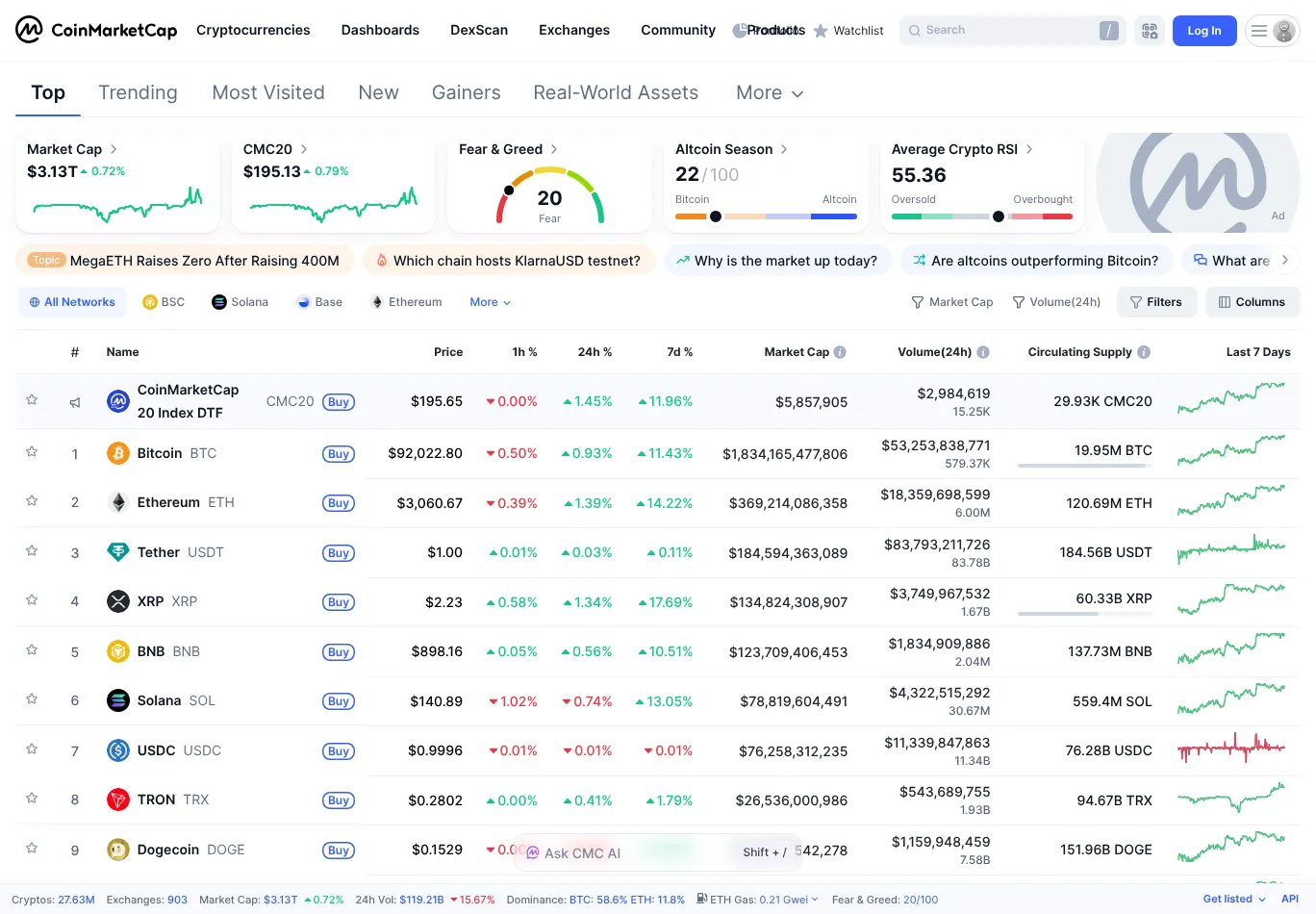This screenshot has width=1316, height=914.
Task: Click the TRON coin icon
Action: pyautogui.click(x=118, y=800)
